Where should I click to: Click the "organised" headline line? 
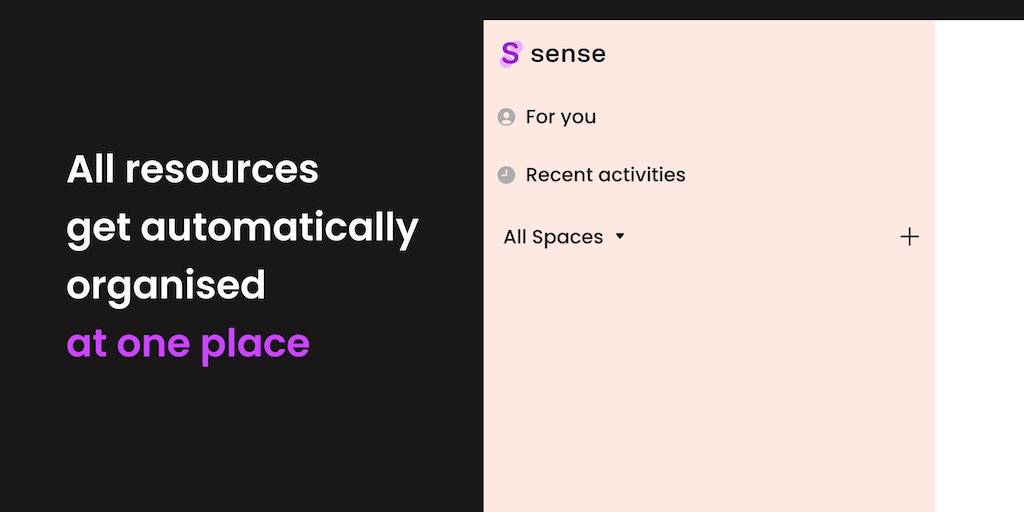coord(166,286)
